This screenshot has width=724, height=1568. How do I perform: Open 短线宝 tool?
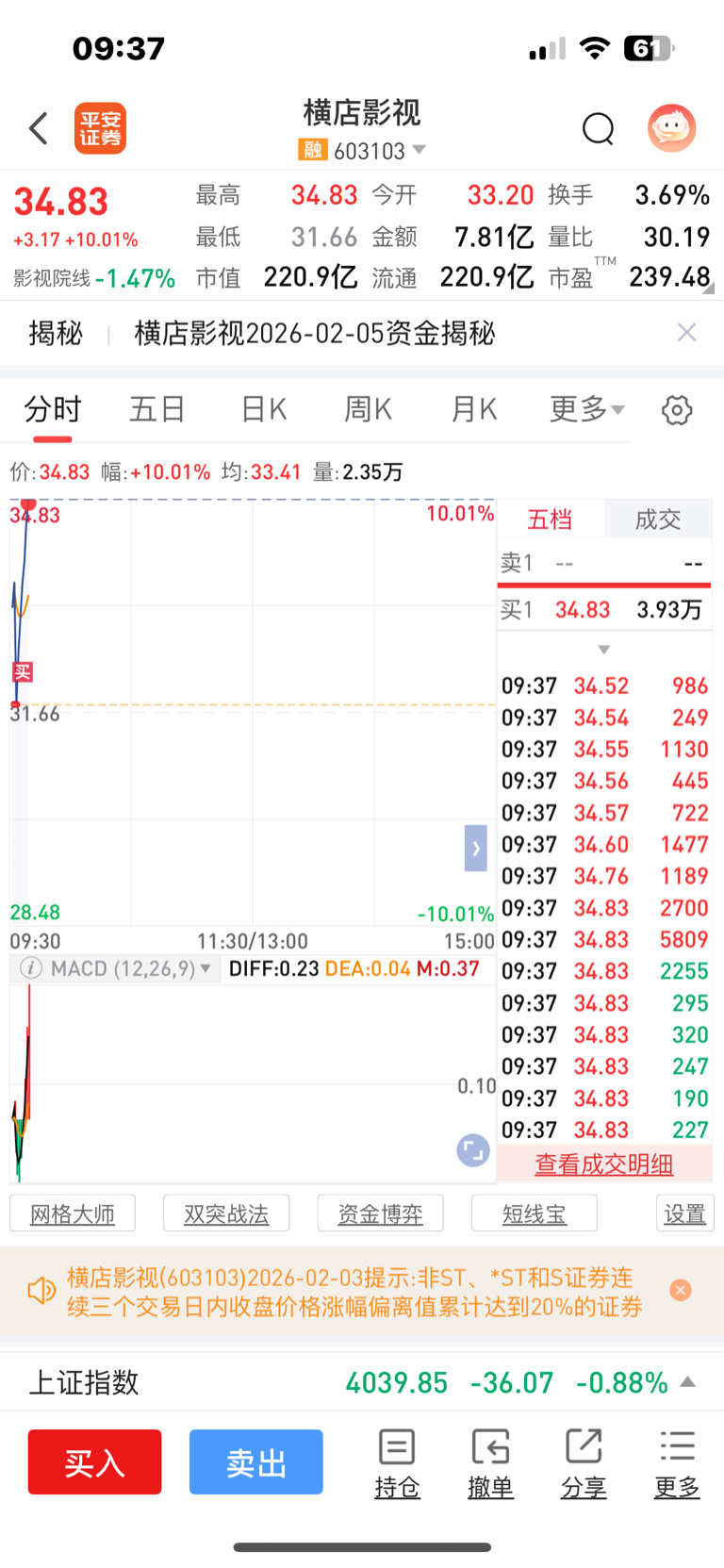tap(535, 1213)
